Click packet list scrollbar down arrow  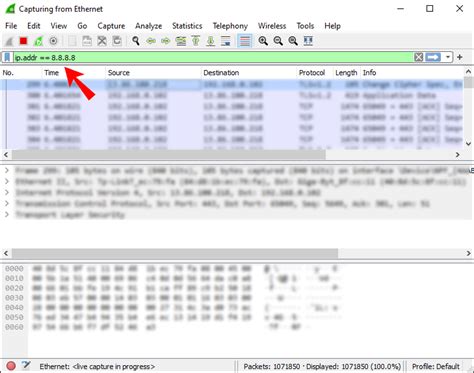click(x=468, y=144)
